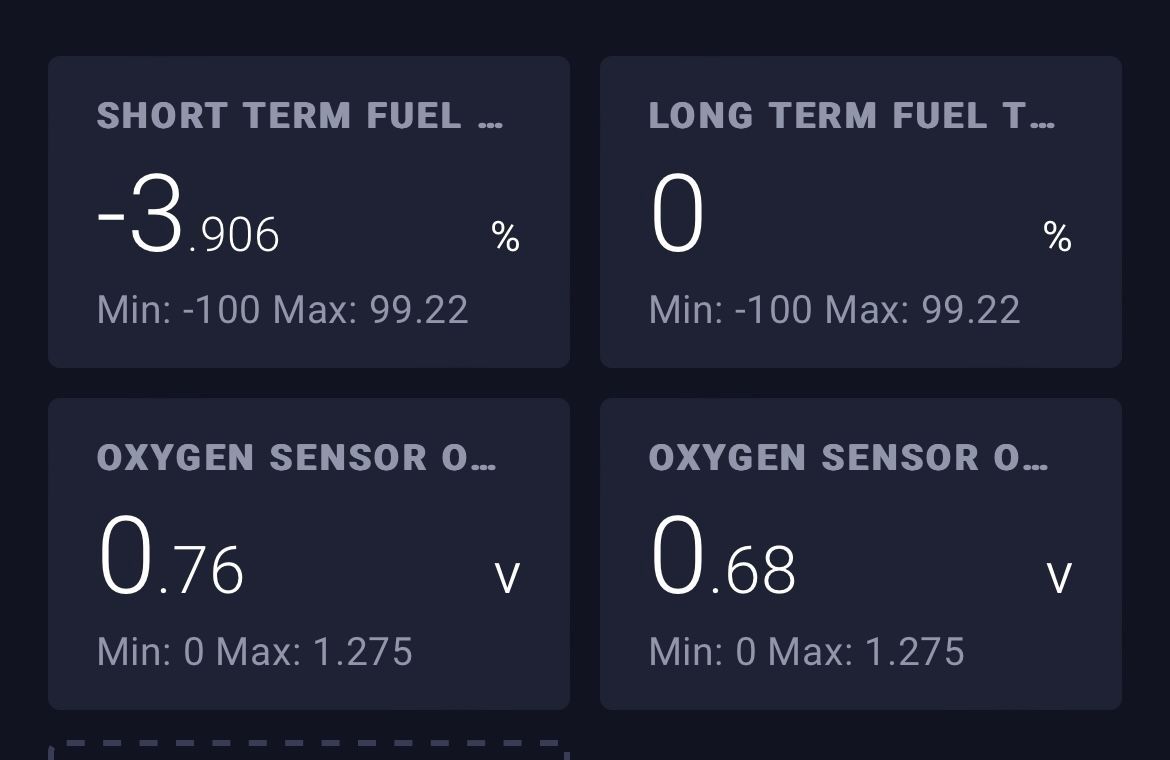
Task: Tap the V unit beside 0.68 reading
Action: pyautogui.click(x=1060, y=577)
